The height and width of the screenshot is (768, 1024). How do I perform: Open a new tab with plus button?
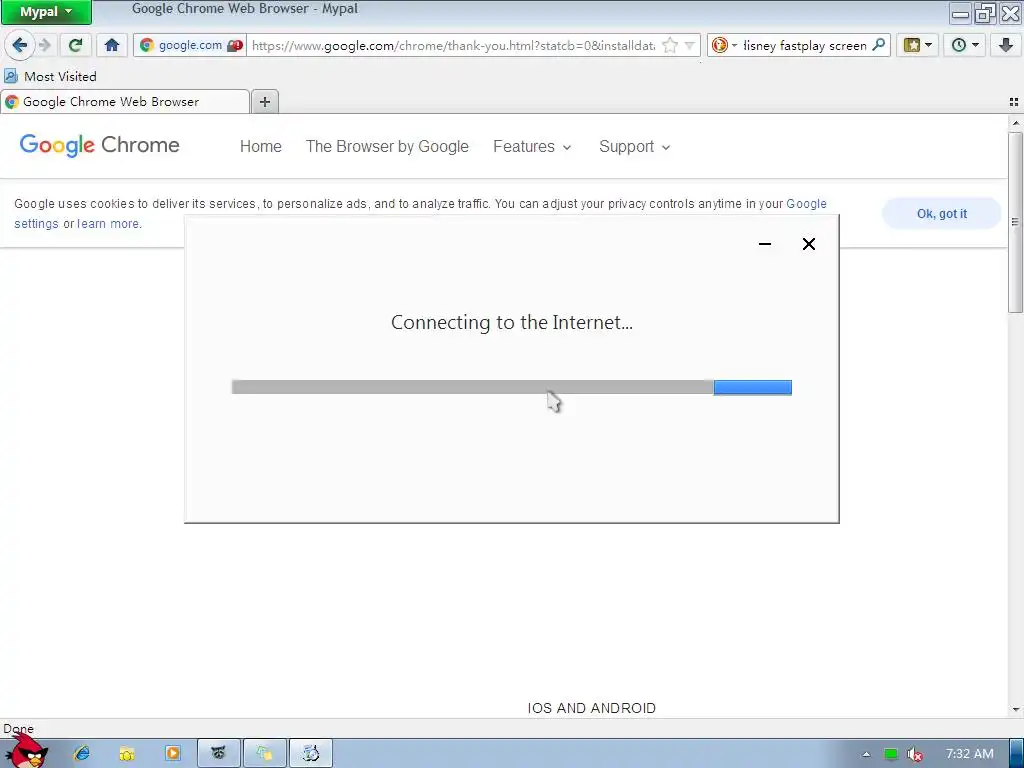(264, 102)
